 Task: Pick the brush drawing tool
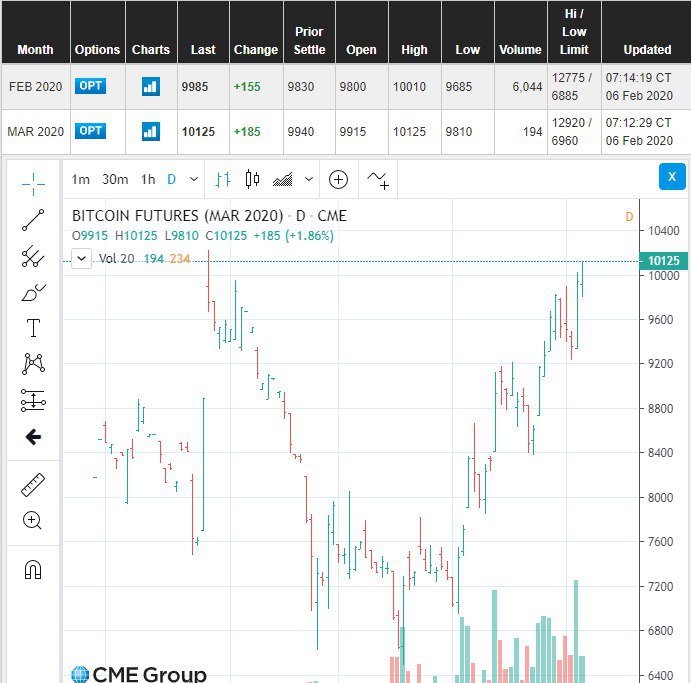point(33,293)
